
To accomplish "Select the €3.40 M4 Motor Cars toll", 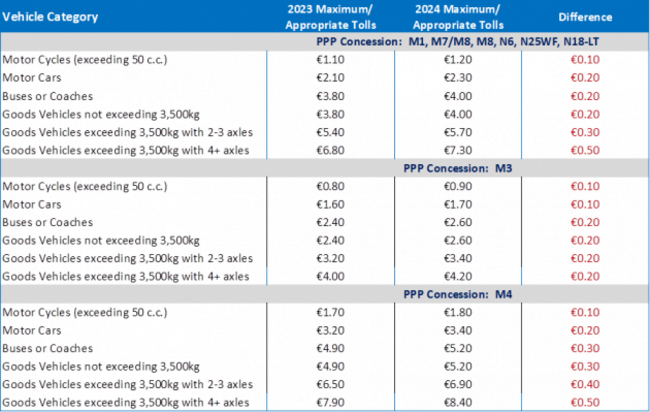I will point(458,330).
